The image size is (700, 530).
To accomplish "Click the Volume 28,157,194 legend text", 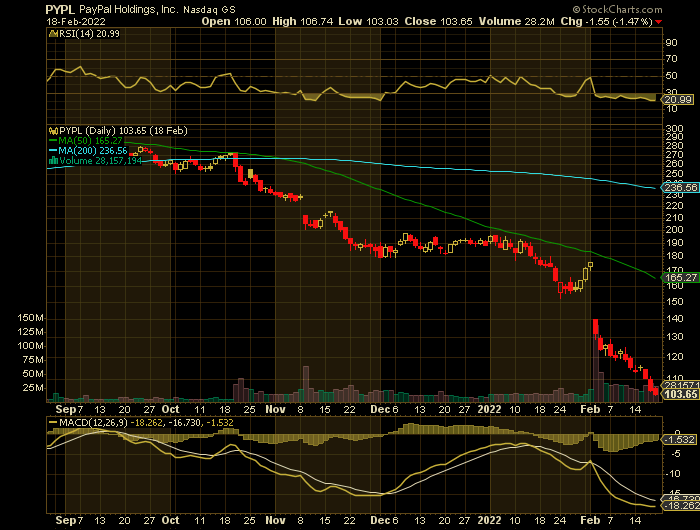I will coord(100,161).
